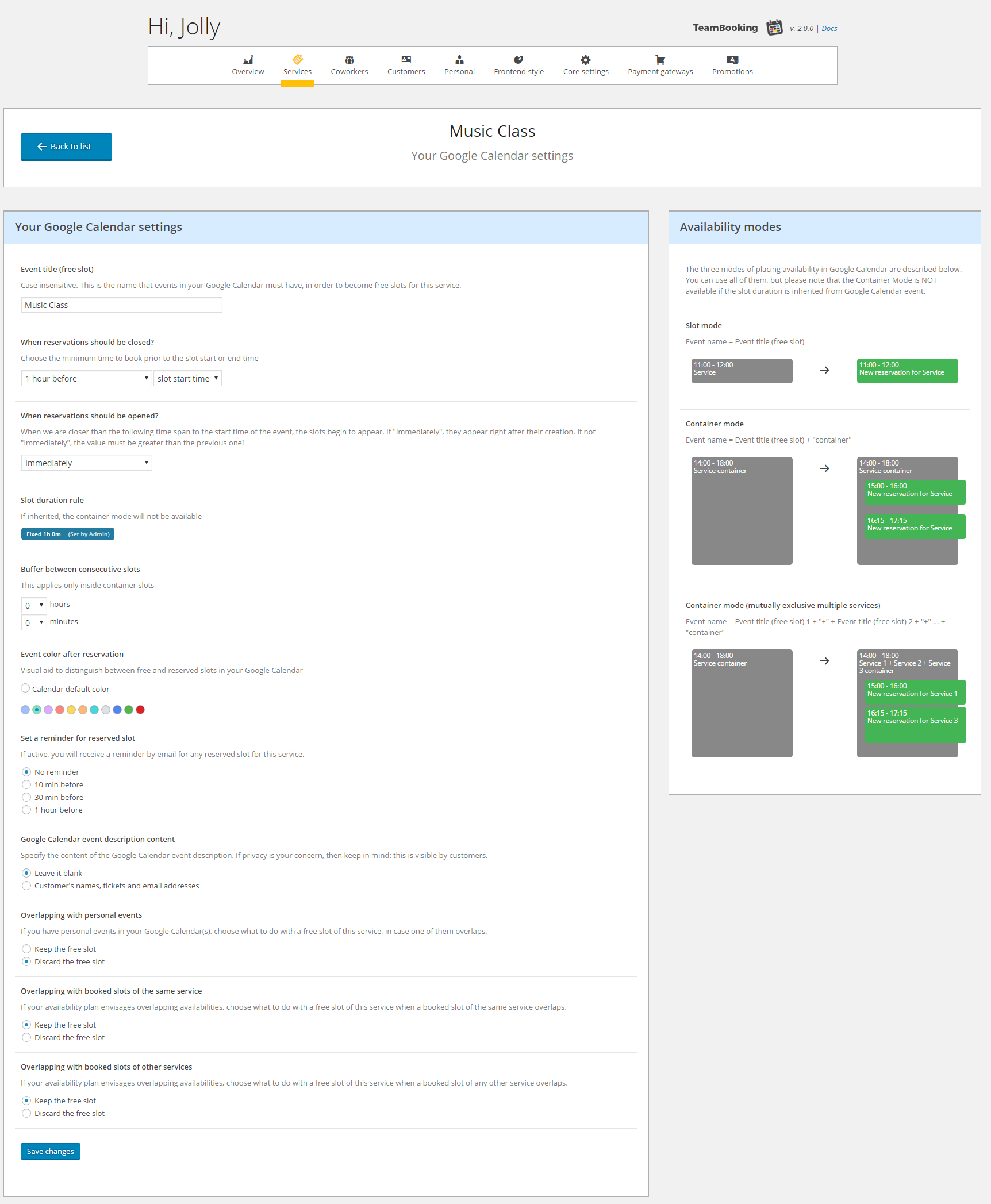The height and width of the screenshot is (1204, 991).
Task: Click the Customers card icon
Action: pos(406,60)
